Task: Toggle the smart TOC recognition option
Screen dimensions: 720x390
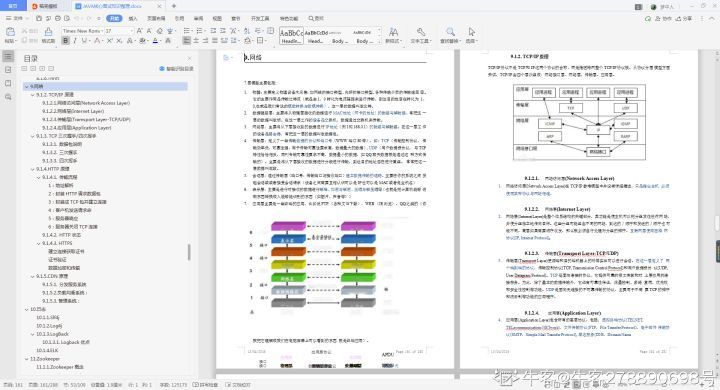Action: pos(176,69)
